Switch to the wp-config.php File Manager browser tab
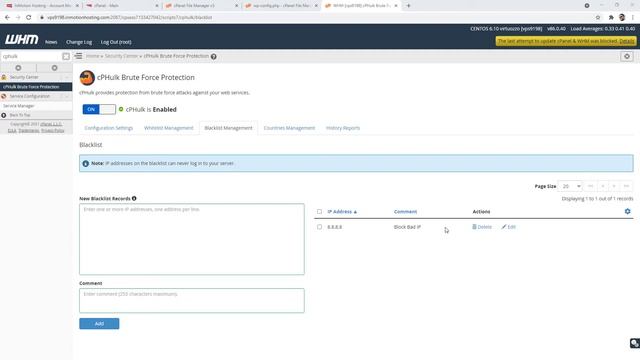 point(281,6)
